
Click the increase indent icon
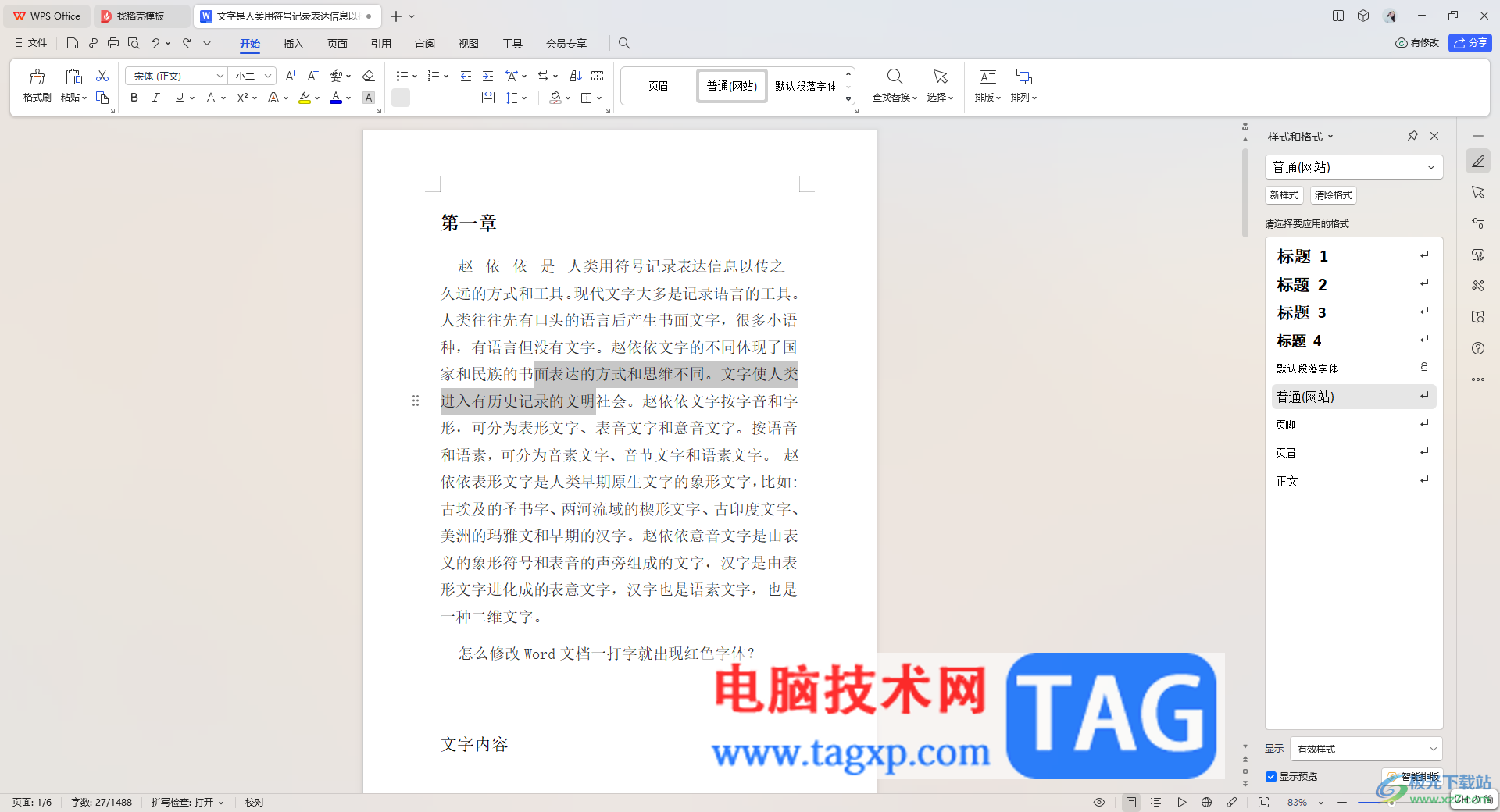[487, 76]
